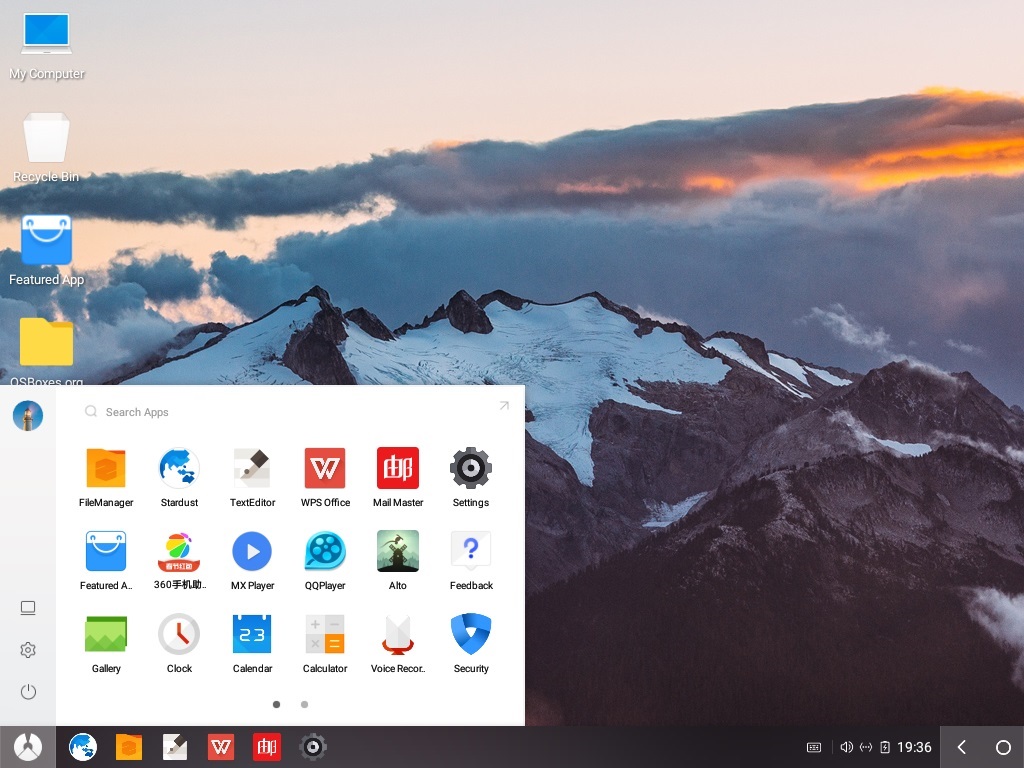1024x768 pixels.
Task: Open TextEditor
Action: click(252, 467)
